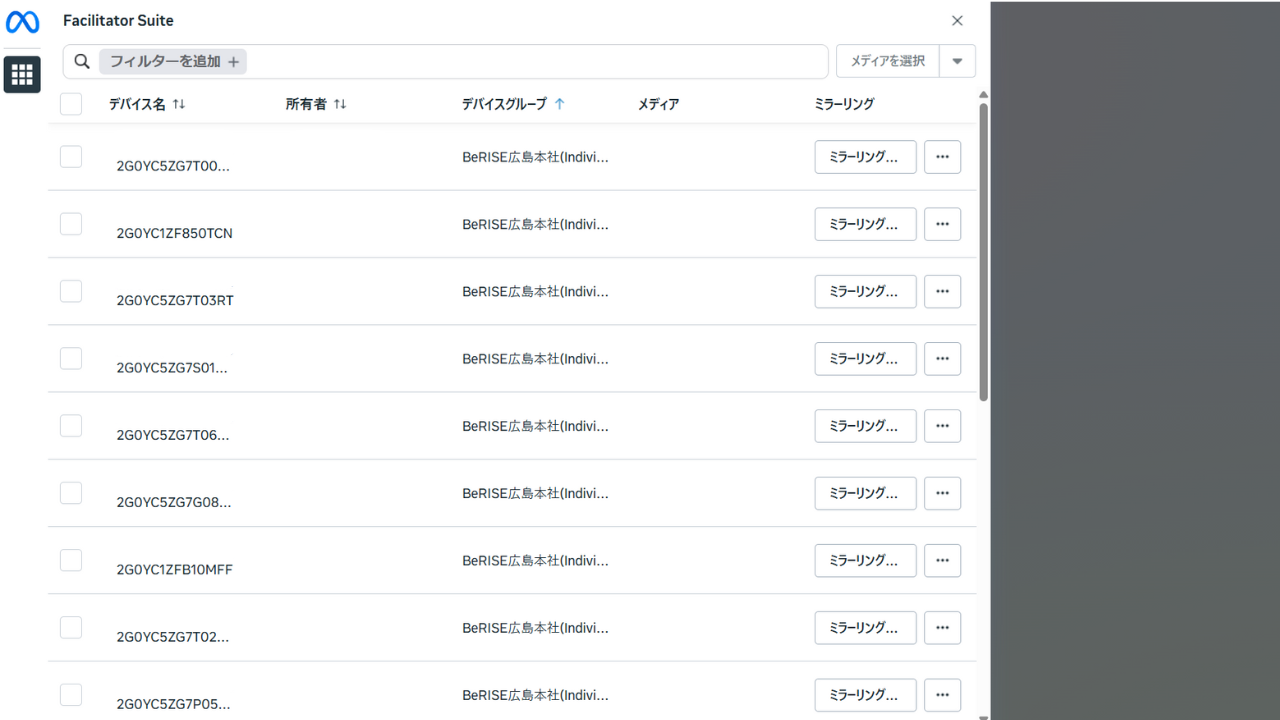Open more options for device 2G0YC1ZFB10MFF
This screenshot has height=720, width=1280.
[942, 561]
